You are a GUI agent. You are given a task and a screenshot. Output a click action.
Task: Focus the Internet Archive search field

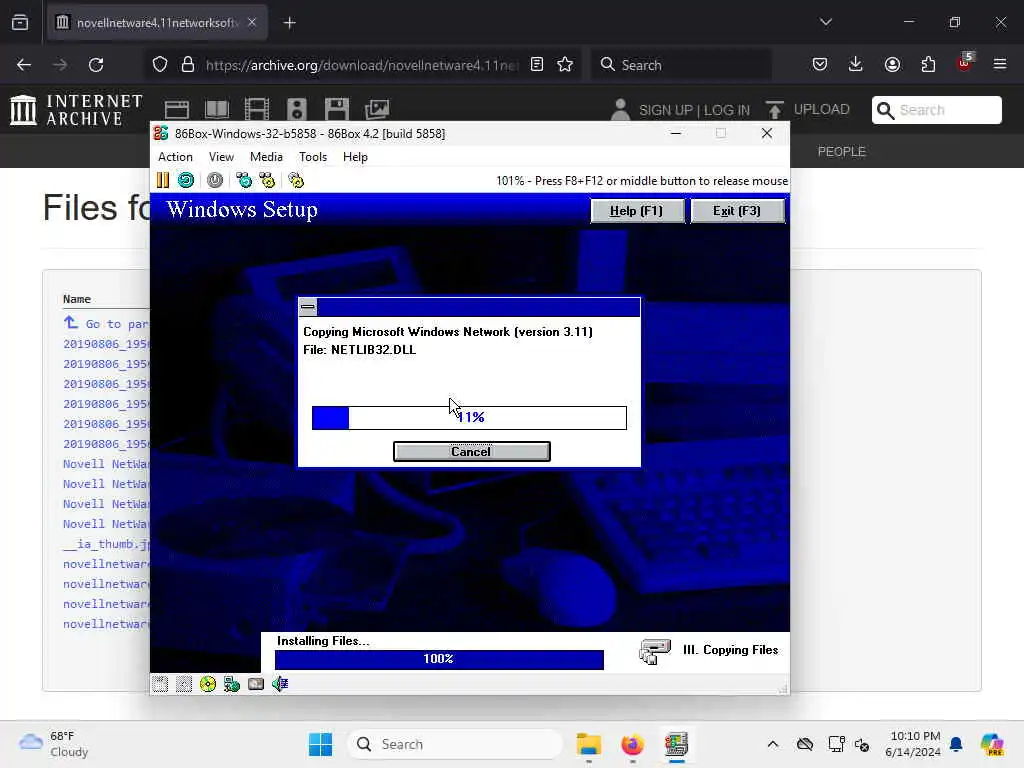point(936,110)
